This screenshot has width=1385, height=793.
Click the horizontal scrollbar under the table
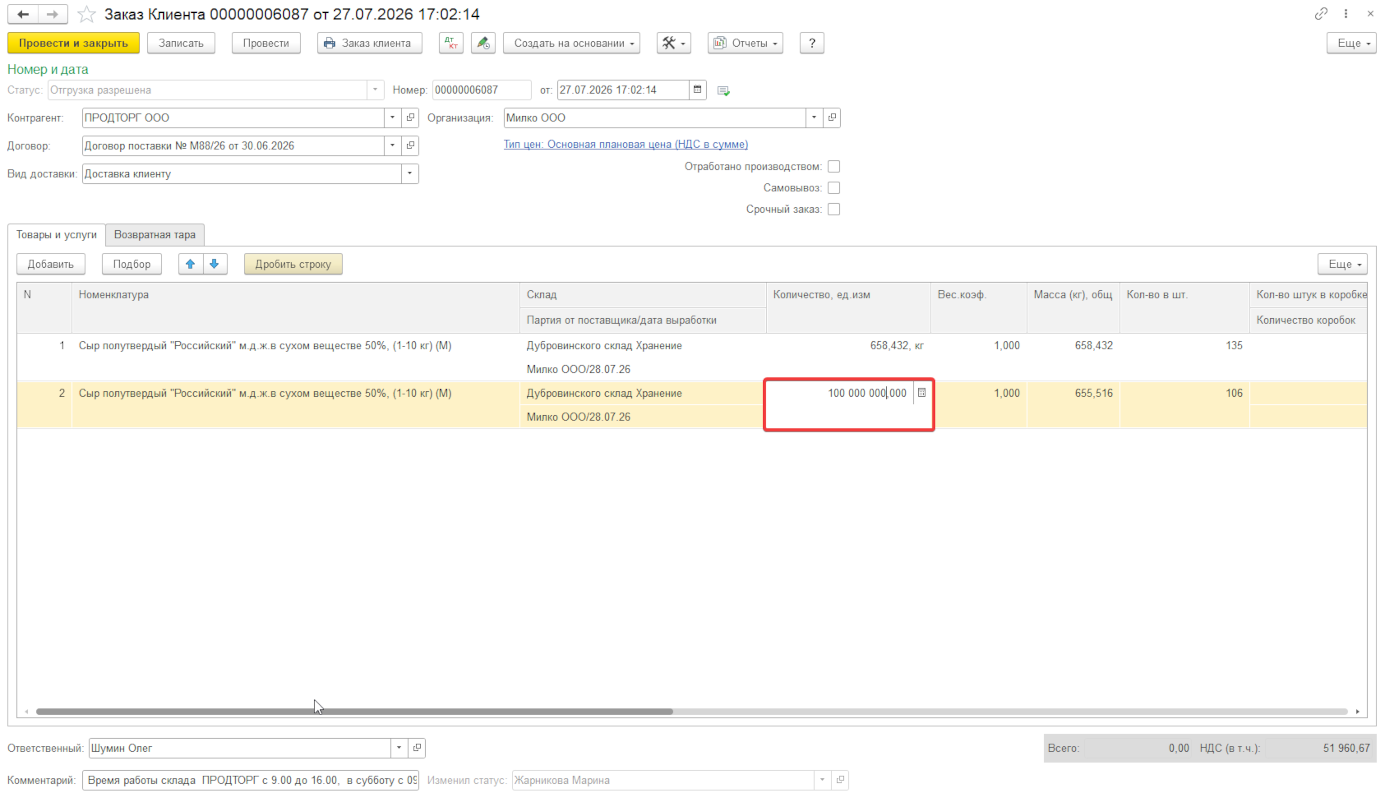[x=354, y=712]
